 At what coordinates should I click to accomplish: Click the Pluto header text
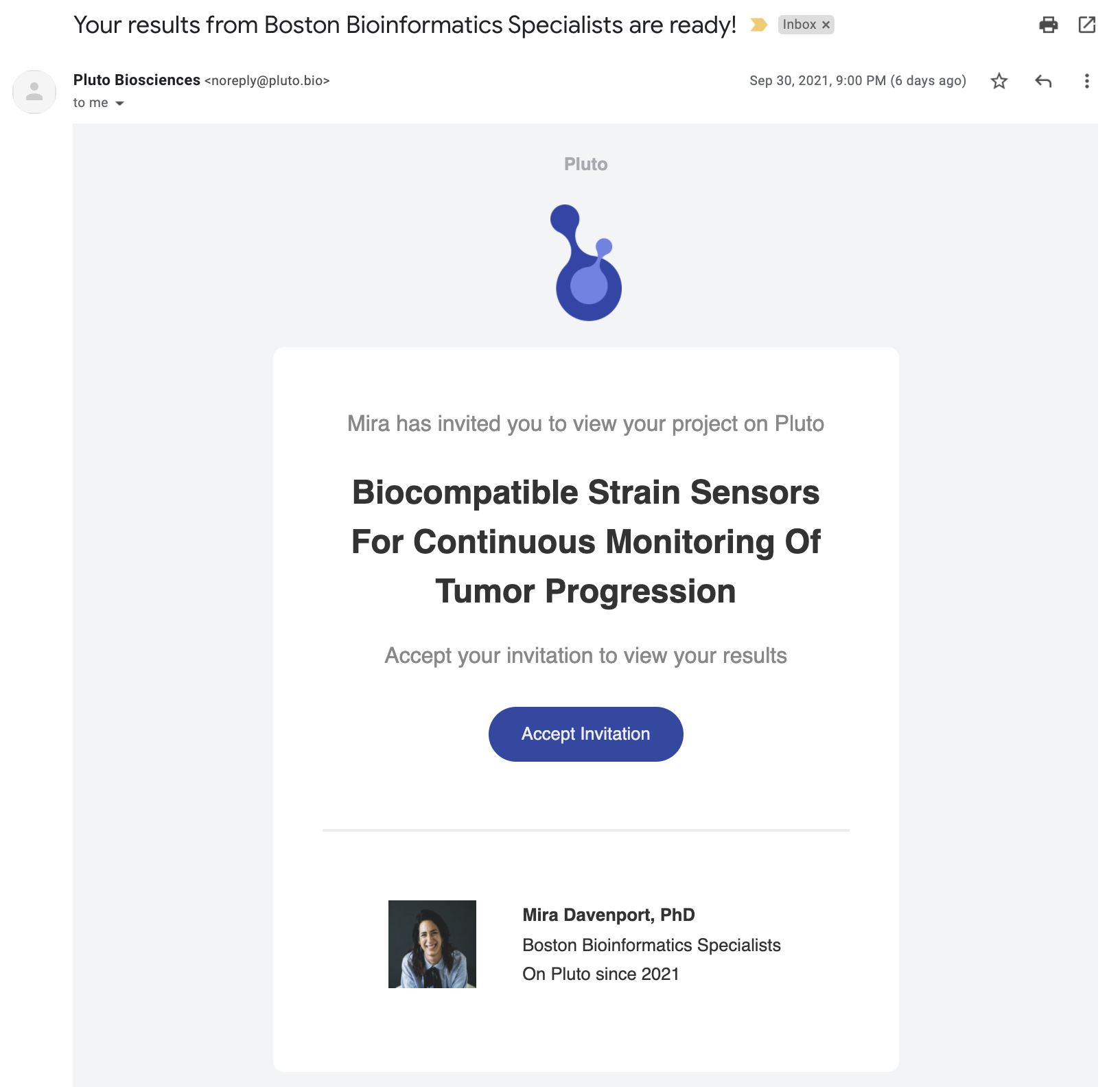click(x=585, y=164)
